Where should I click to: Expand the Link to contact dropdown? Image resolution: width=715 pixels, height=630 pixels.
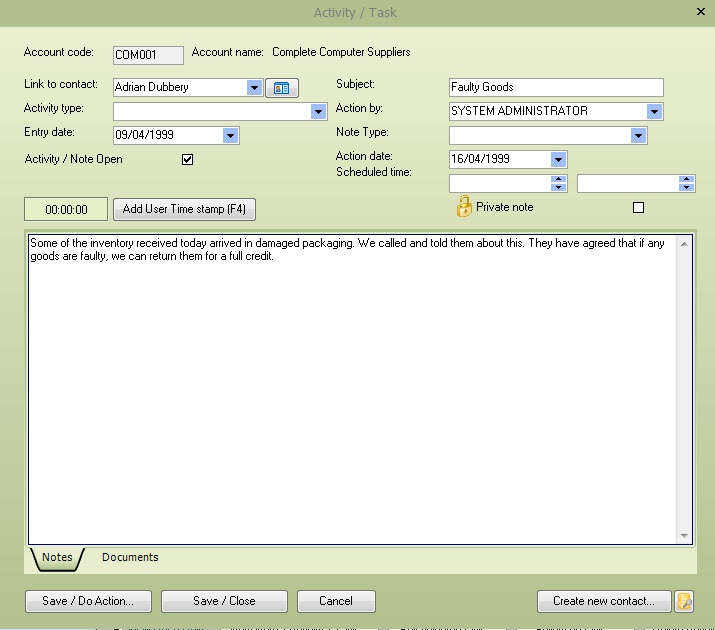click(x=254, y=88)
